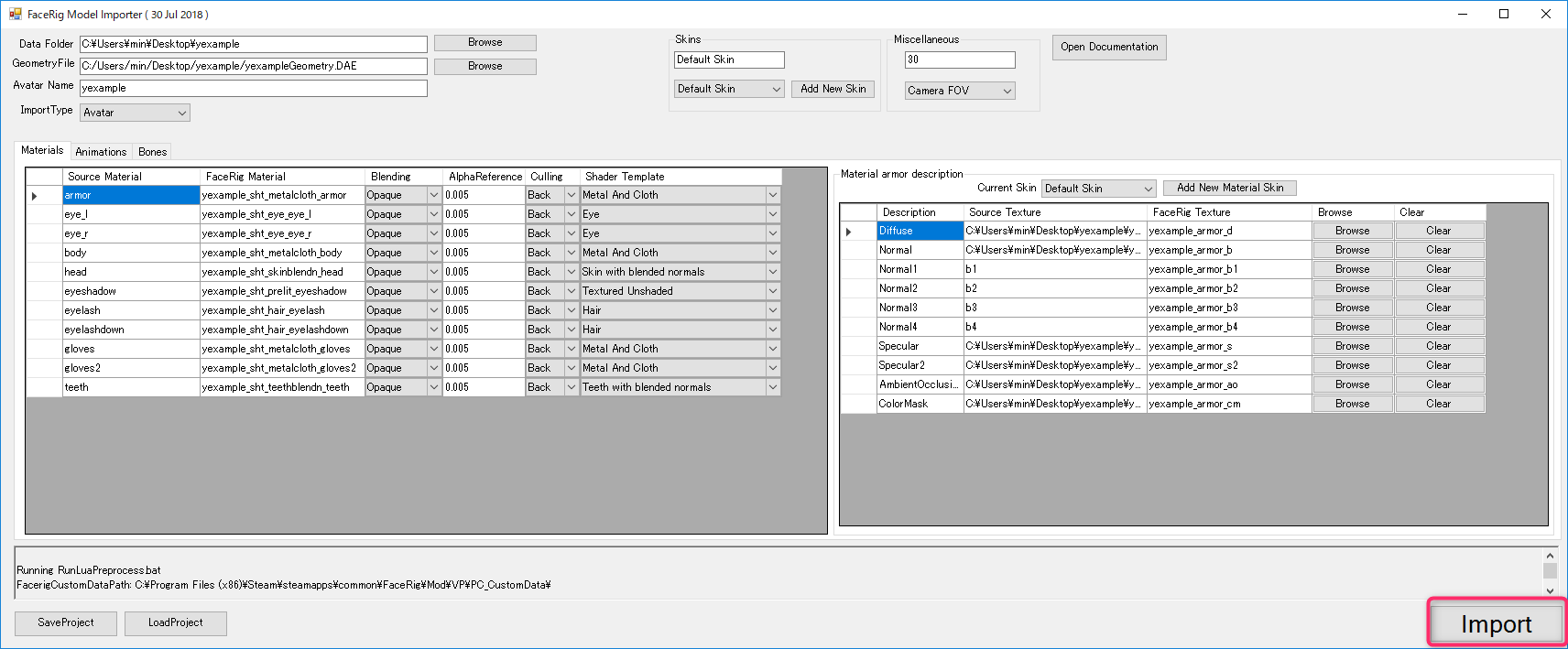Open the Shader Template dropdown for head
Image resolution: width=1568 pixels, height=649 pixels.
[772, 272]
